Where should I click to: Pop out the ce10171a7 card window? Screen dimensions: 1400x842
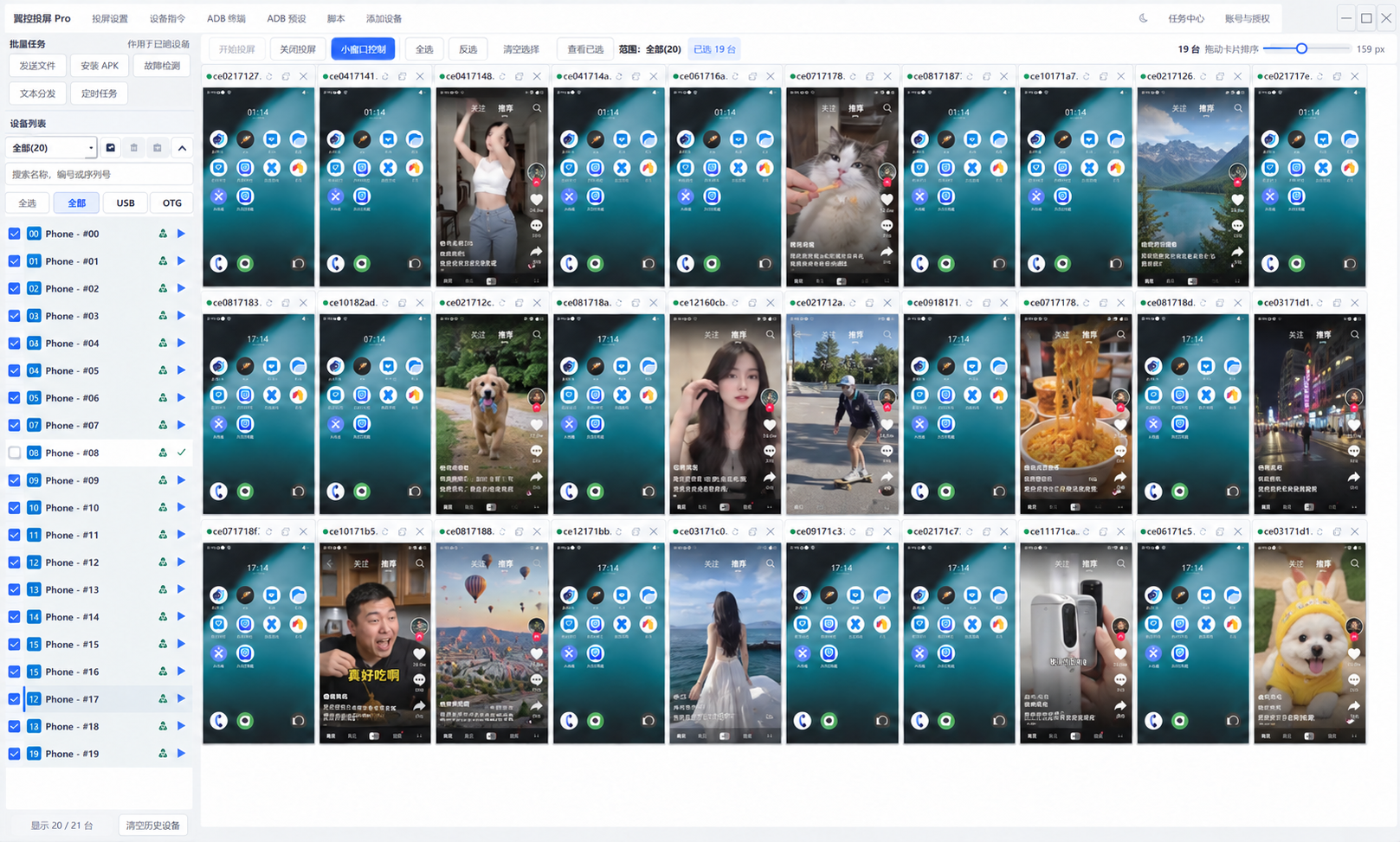1103,76
